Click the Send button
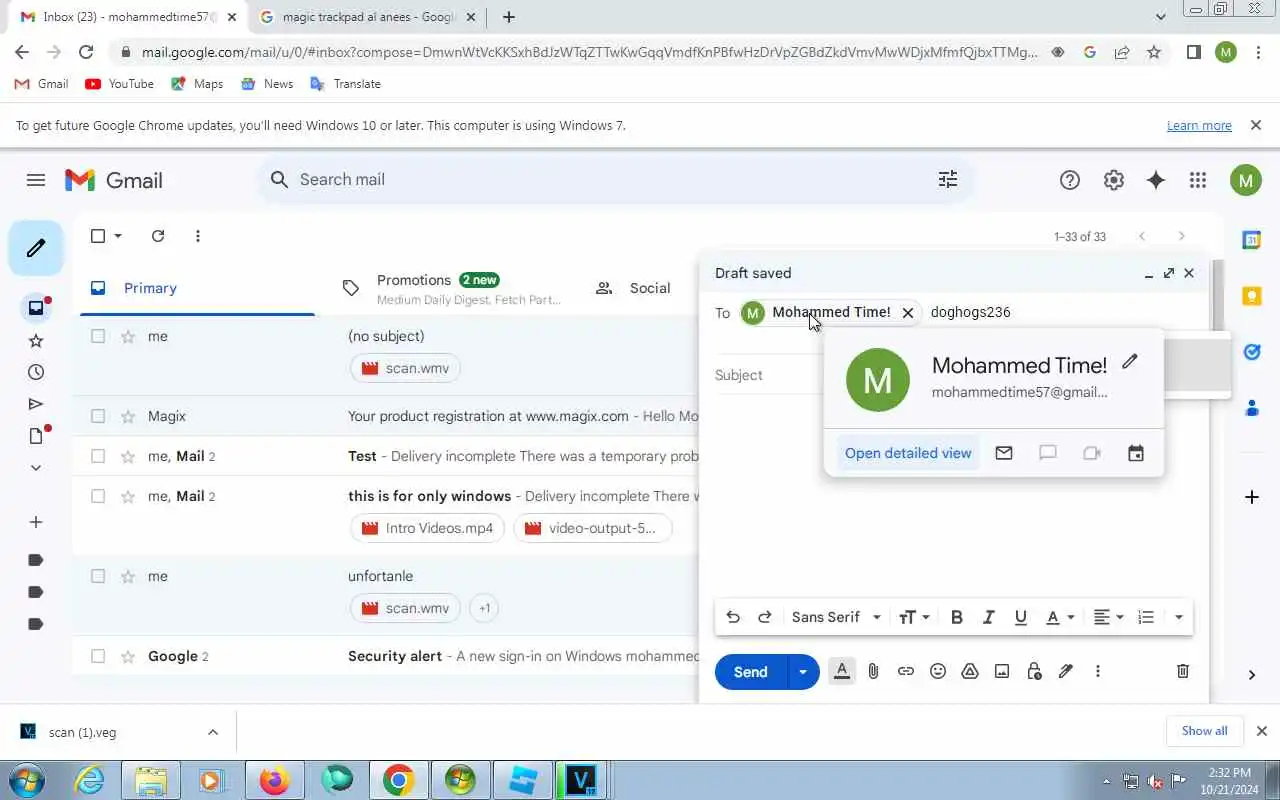Viewport: 1280px width, 800px height. tap(751, 672)
